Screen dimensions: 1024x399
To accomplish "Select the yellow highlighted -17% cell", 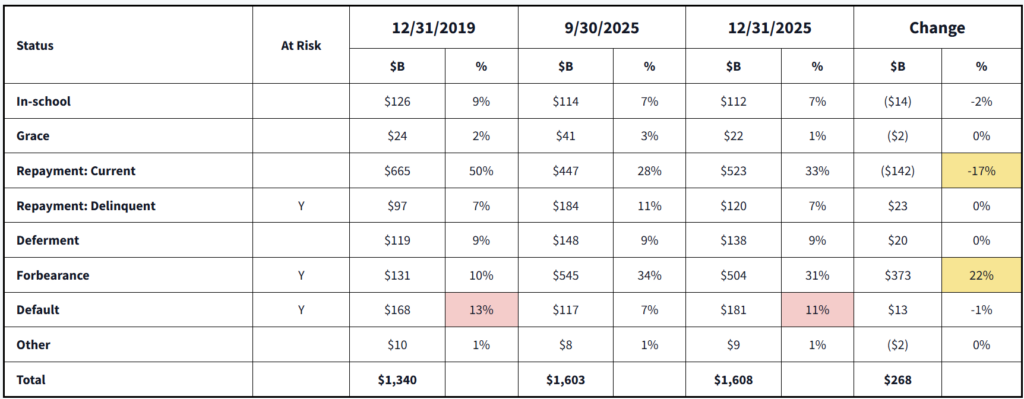I will [982, 171].
